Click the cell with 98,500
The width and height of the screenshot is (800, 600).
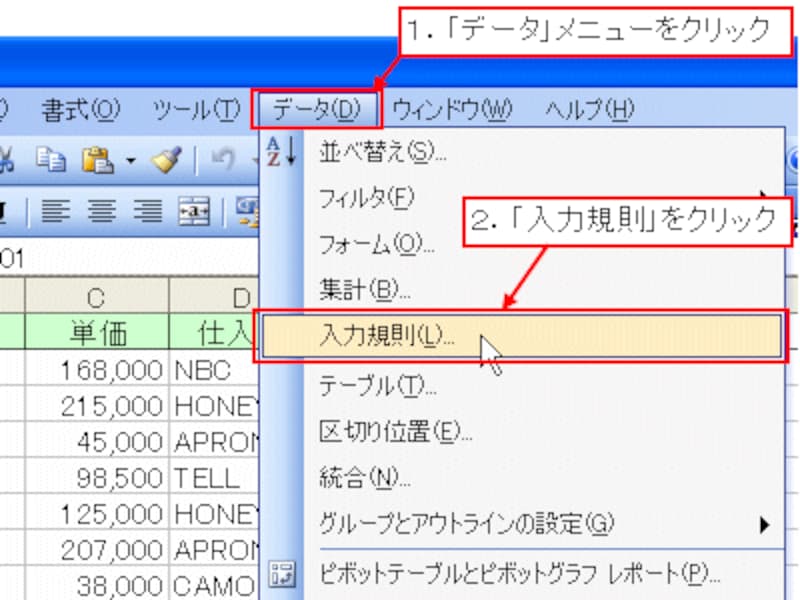(96, 478)
